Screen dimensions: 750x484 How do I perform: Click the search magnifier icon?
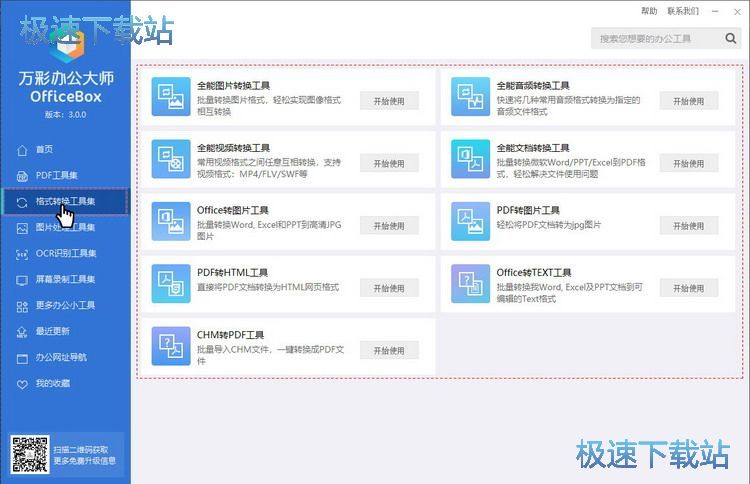click(x=730, y=39)
